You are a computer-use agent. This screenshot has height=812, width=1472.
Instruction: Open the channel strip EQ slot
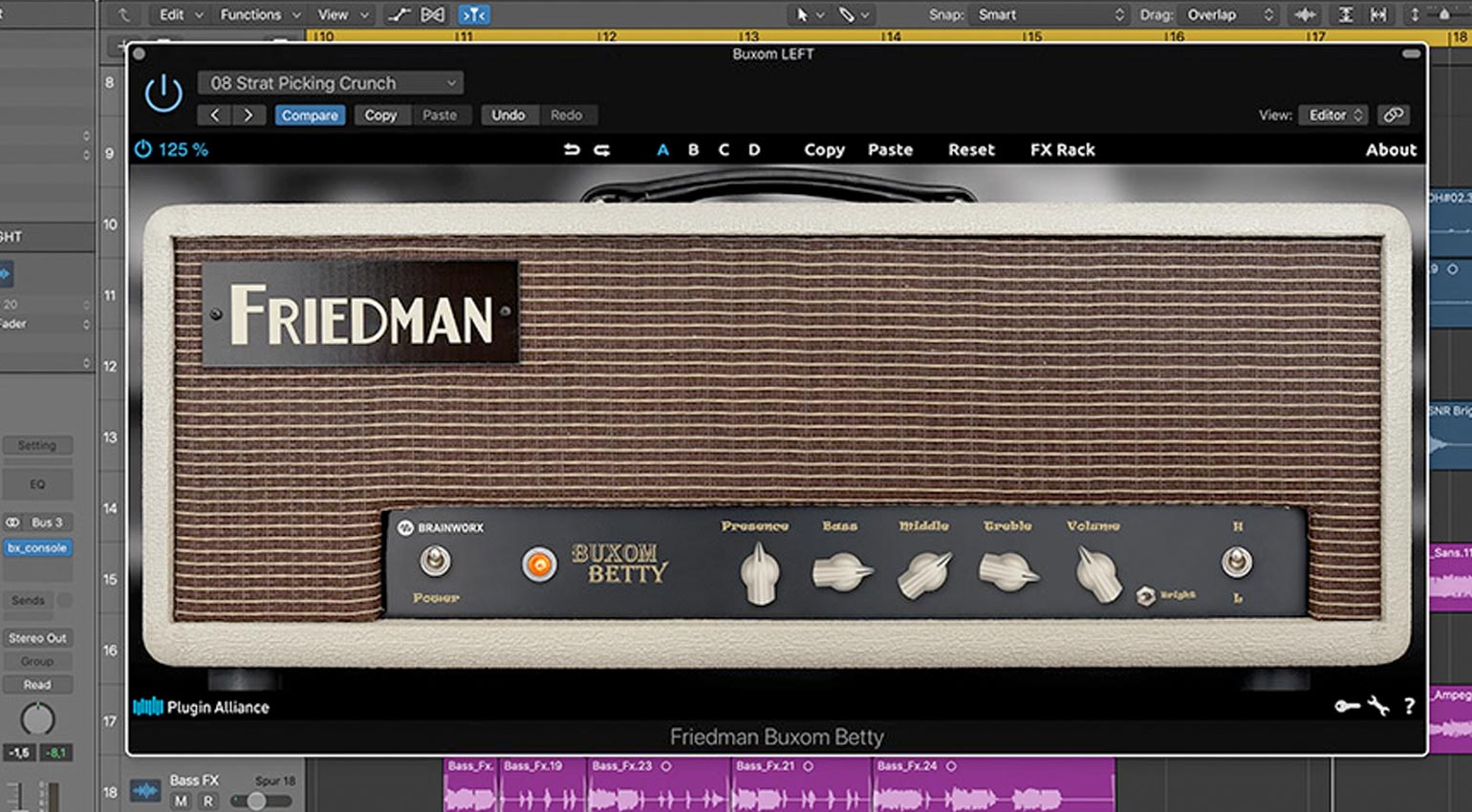36,484
